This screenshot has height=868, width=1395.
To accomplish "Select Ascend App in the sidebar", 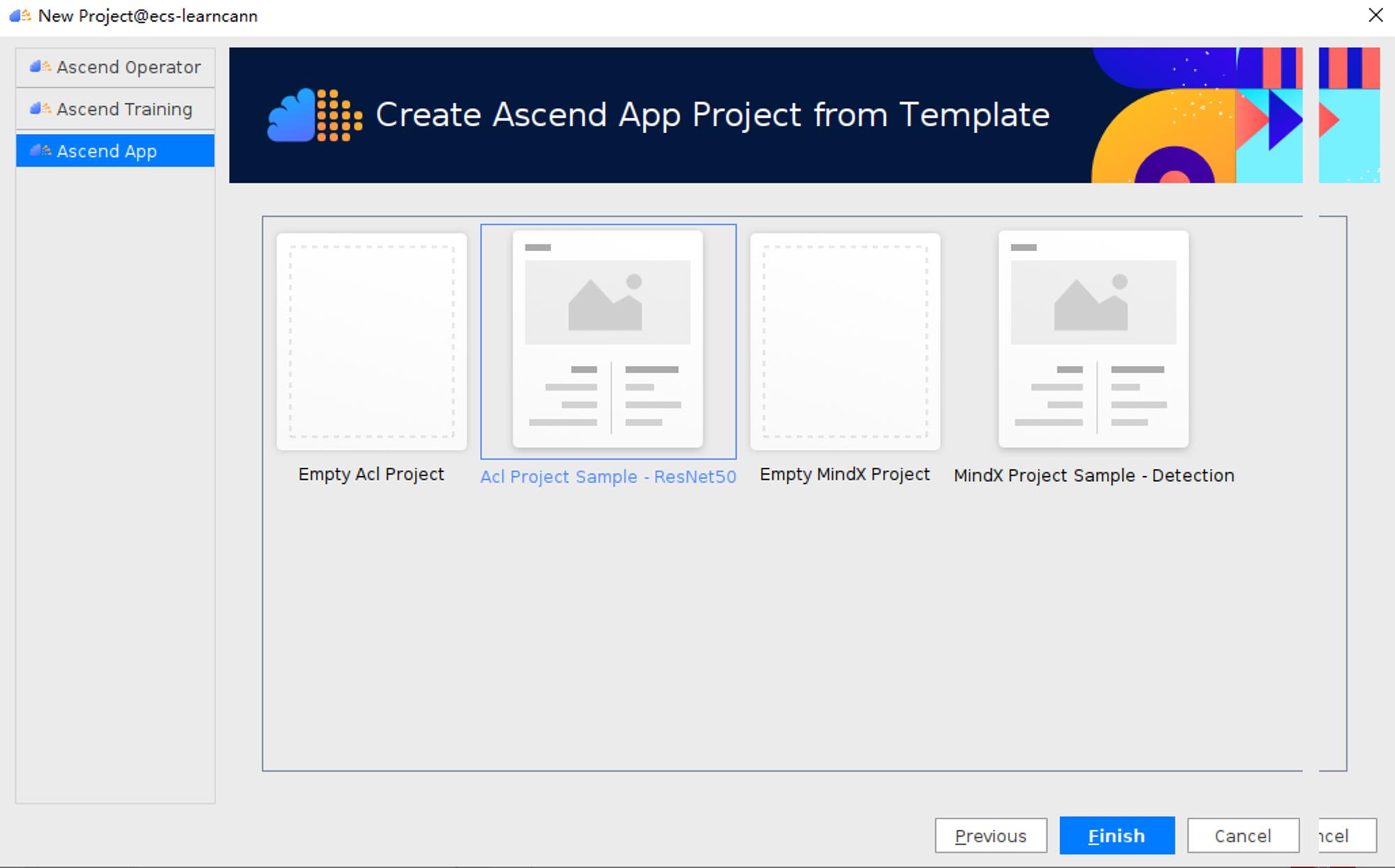I will tap(115, 151).
